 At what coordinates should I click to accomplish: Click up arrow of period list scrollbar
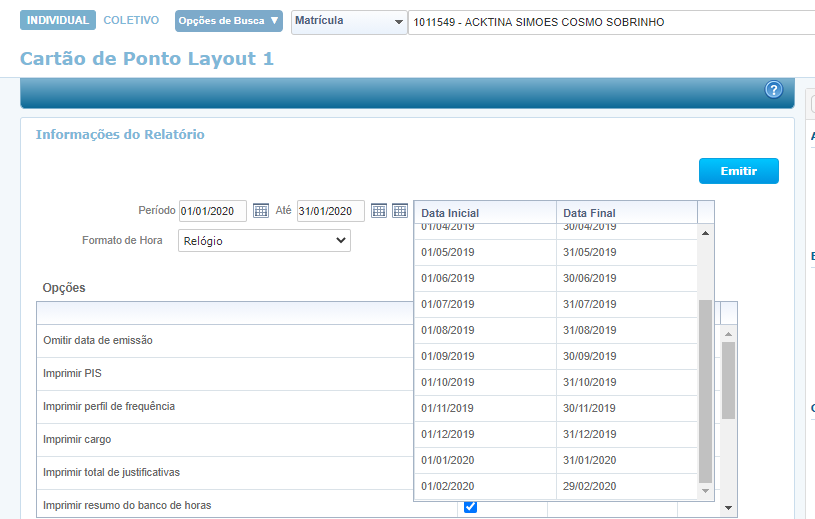pos(705,233)
